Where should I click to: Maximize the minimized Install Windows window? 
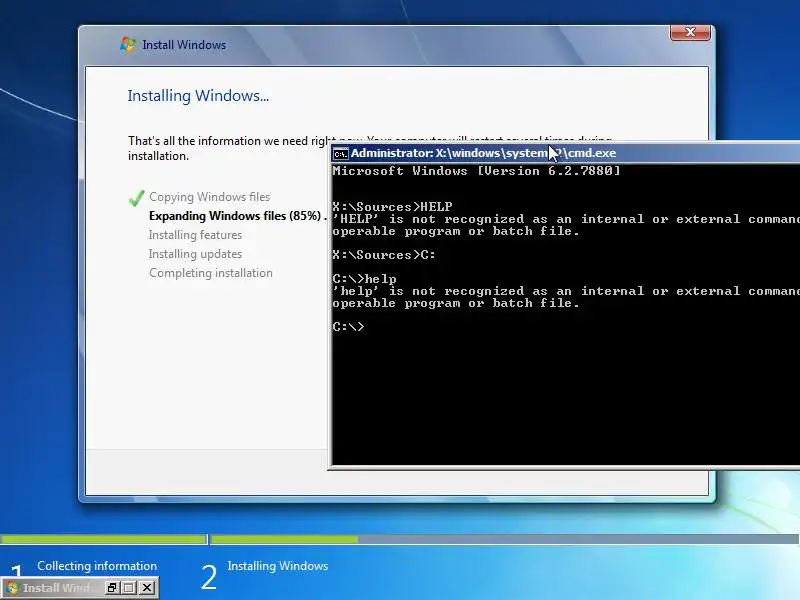tap(130, 588)
